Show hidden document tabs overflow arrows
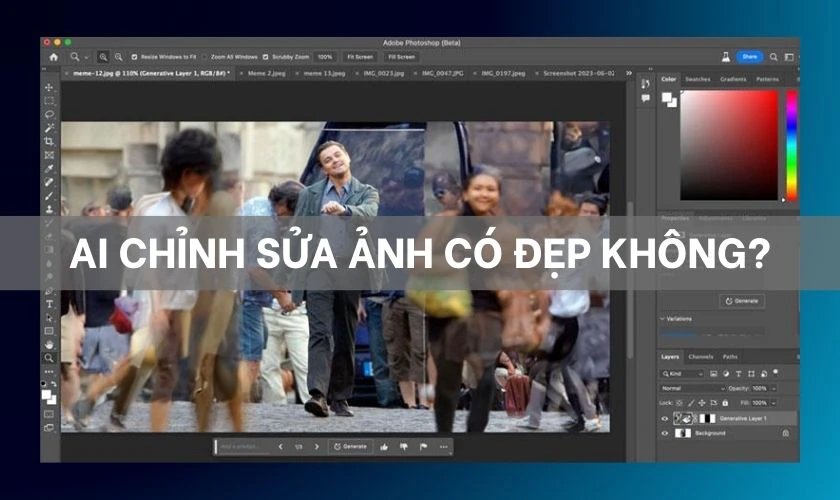This screenshot has width=840, height=500. (629, 73)
